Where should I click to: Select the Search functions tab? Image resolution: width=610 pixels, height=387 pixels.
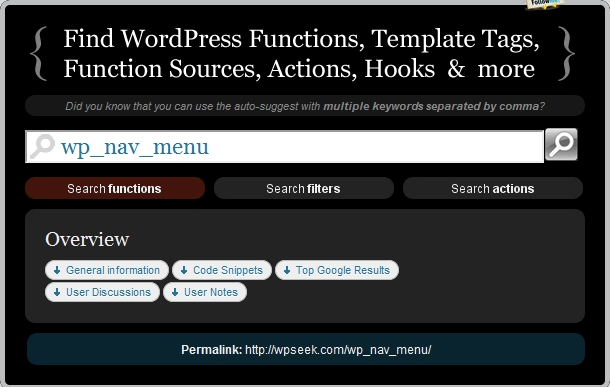point(115,188)
